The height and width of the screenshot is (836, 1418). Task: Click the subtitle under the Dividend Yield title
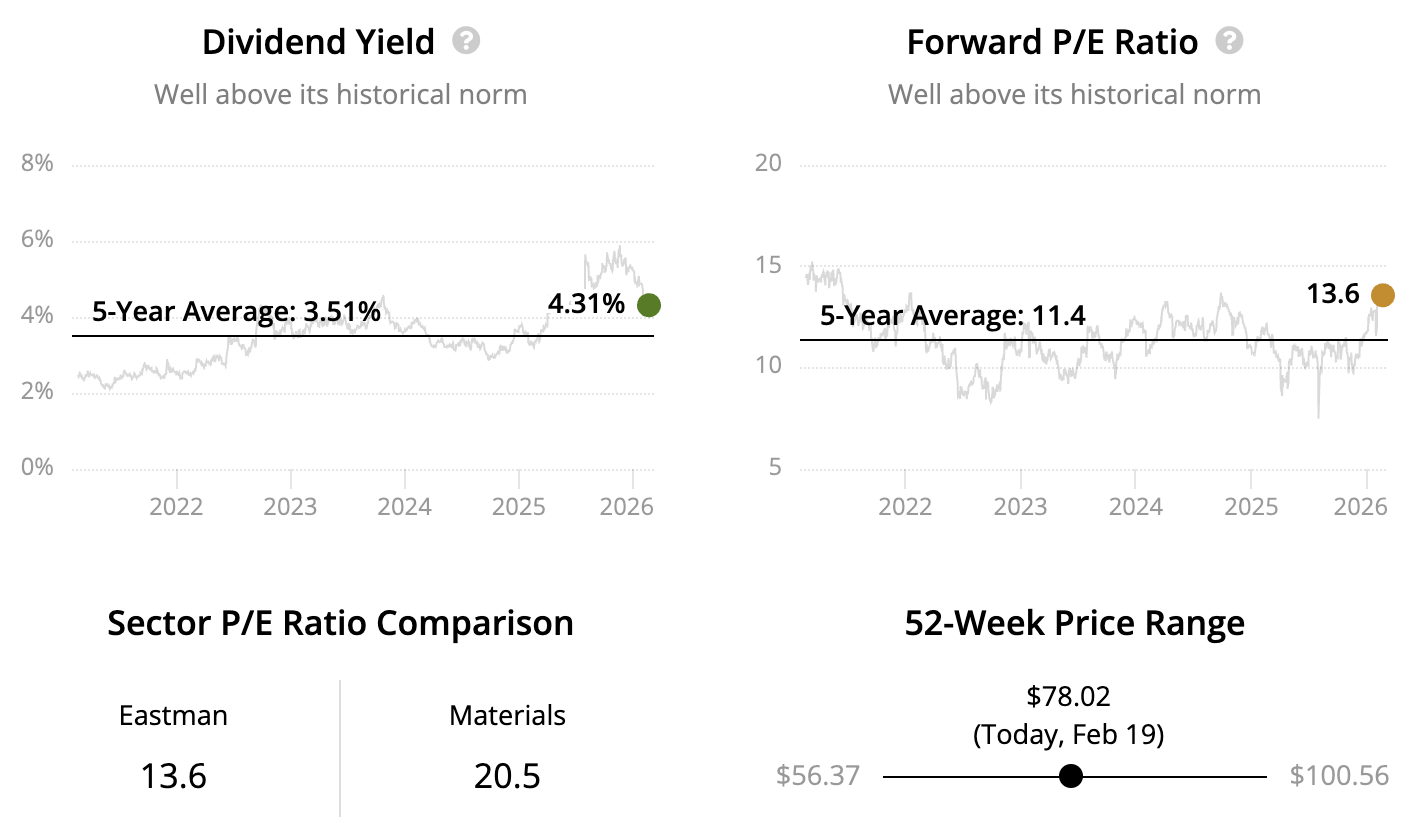[340, 95]
